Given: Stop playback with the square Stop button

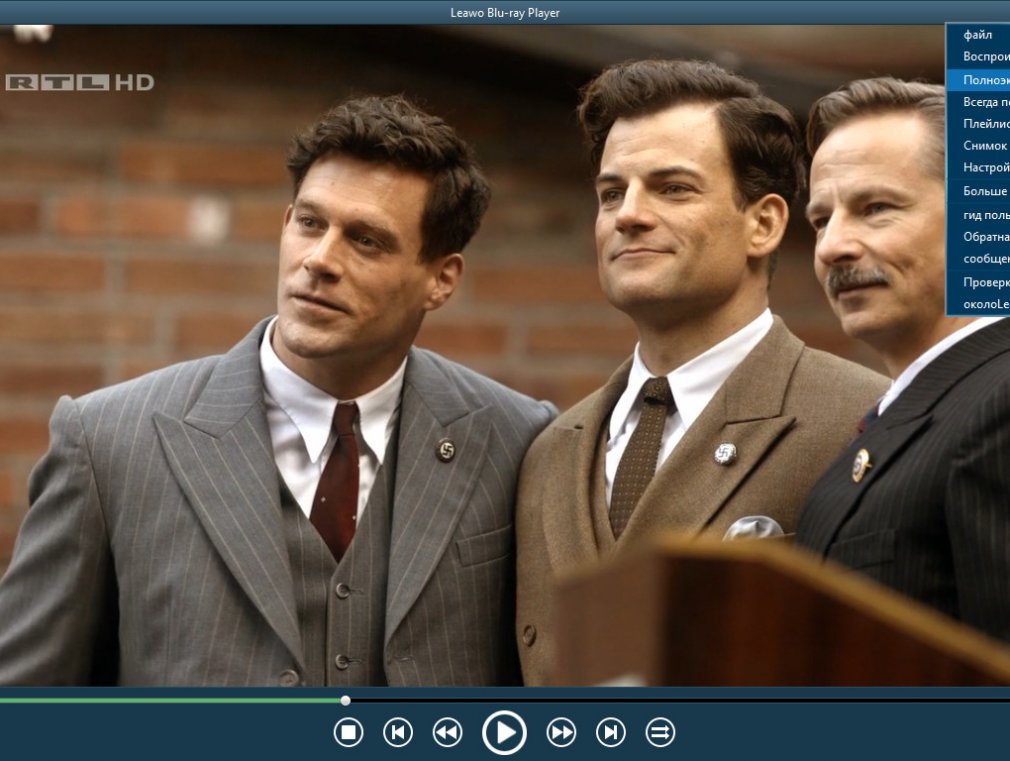Looking at the screenshot, I should tap(348, 733).
